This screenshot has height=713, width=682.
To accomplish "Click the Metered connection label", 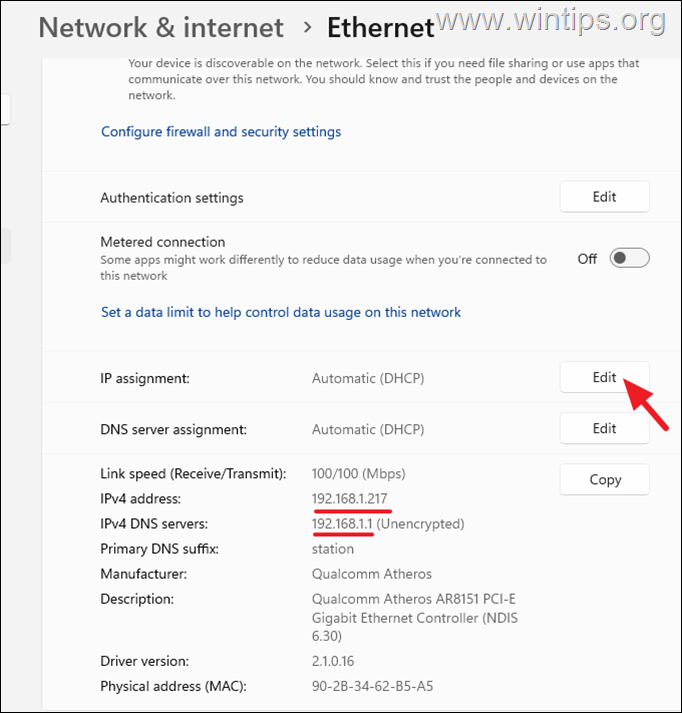I will [163, 242].
